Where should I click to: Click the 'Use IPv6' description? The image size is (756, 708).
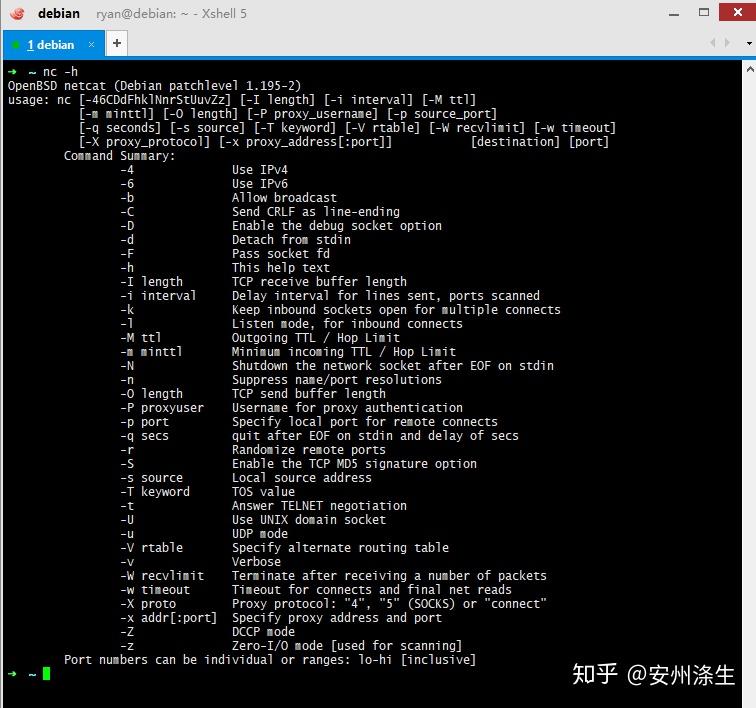click(260, 184)
